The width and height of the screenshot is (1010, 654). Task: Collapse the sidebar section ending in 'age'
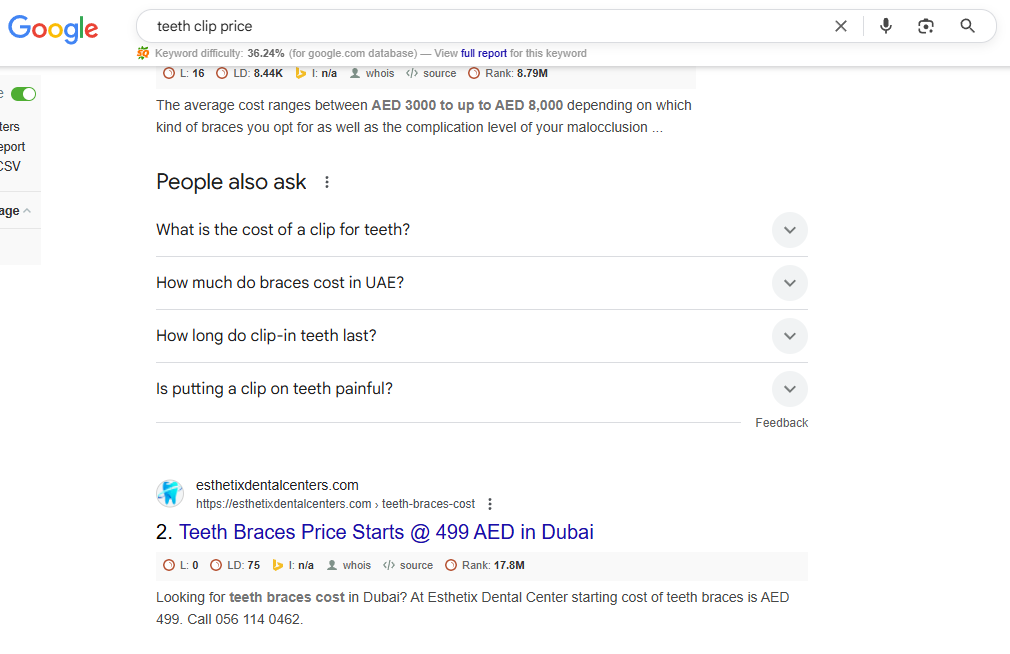[x=26, y=211]
